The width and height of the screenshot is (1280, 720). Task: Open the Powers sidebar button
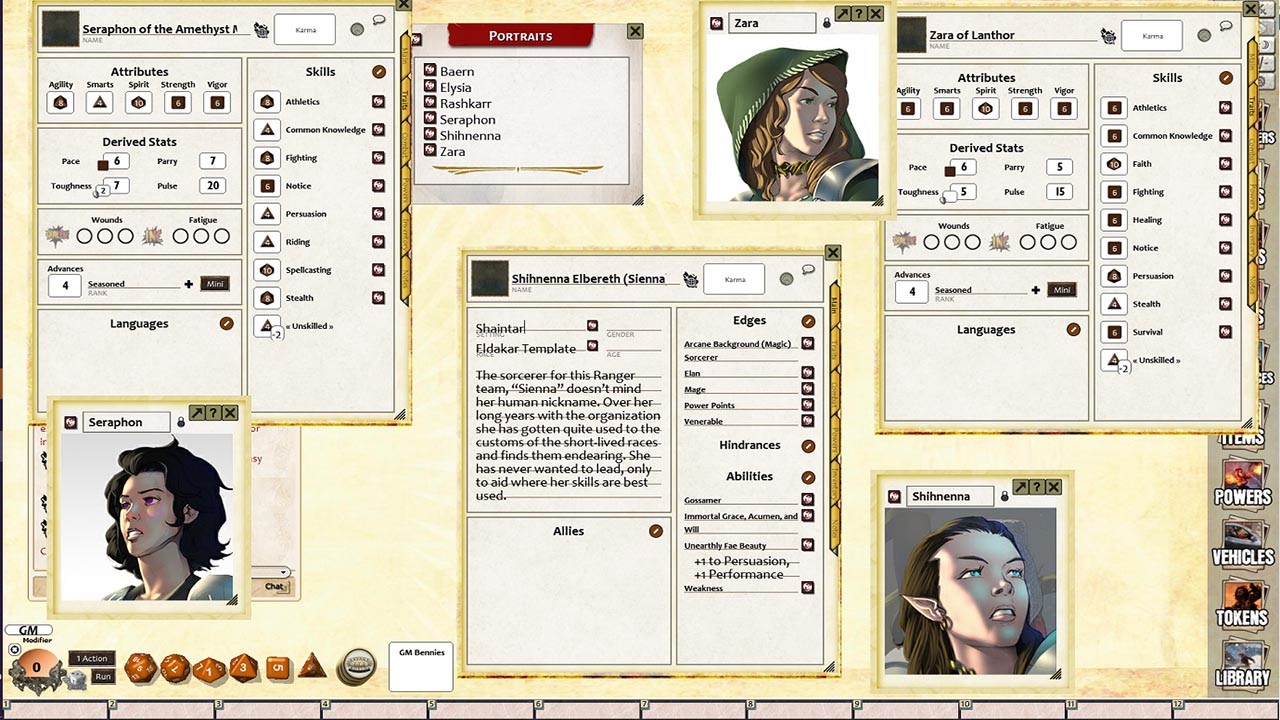pyautogui.click(x=1242, y=483)
